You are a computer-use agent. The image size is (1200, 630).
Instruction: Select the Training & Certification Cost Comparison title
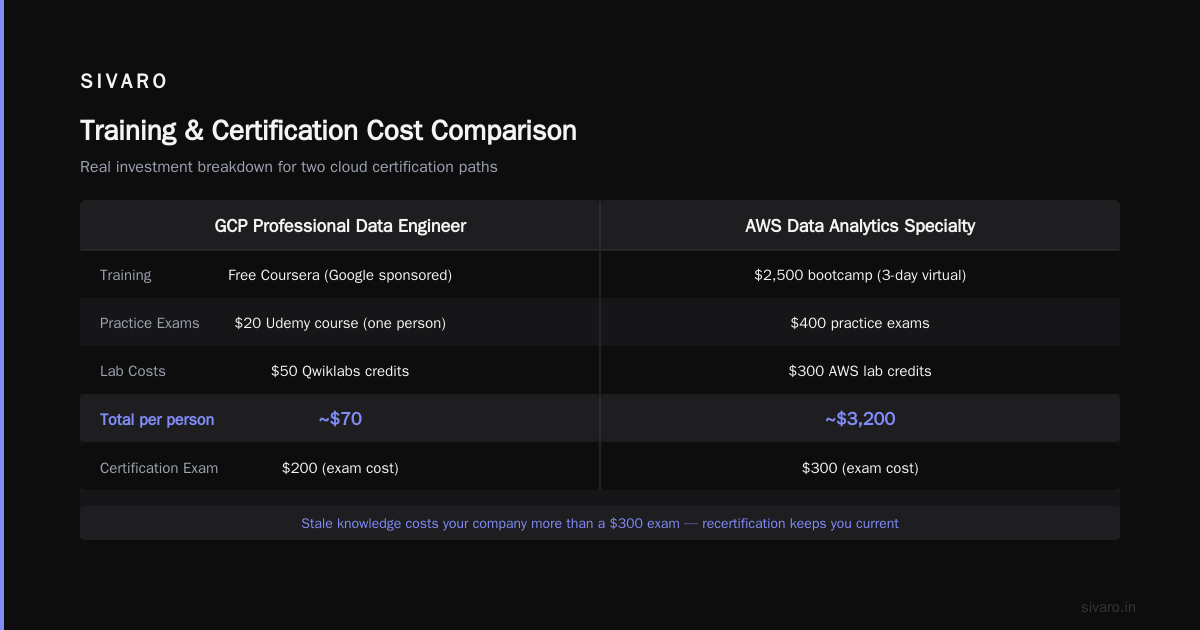(x=328, y=131)
